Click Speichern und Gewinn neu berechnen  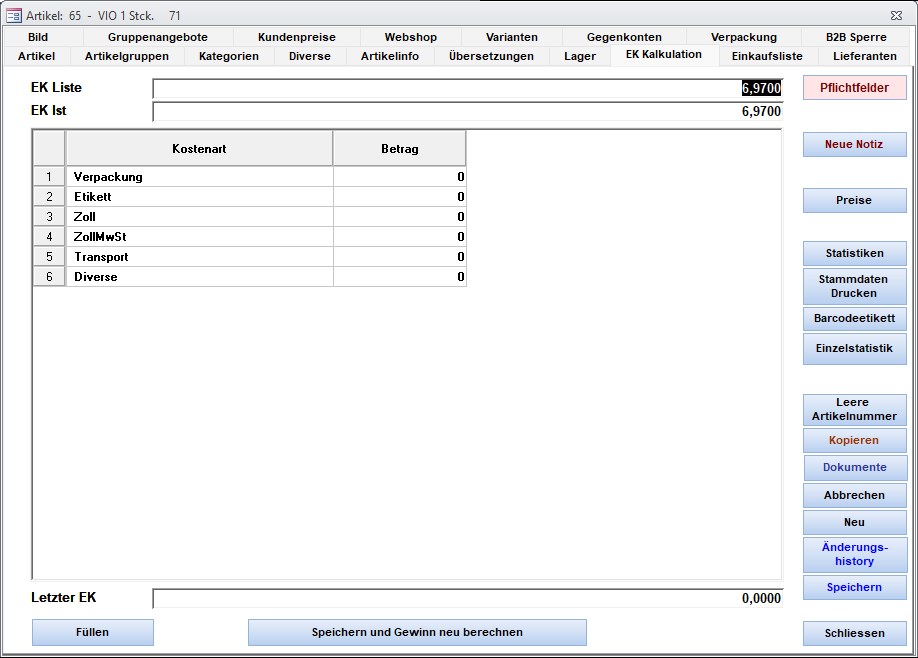tap(417, 632)
